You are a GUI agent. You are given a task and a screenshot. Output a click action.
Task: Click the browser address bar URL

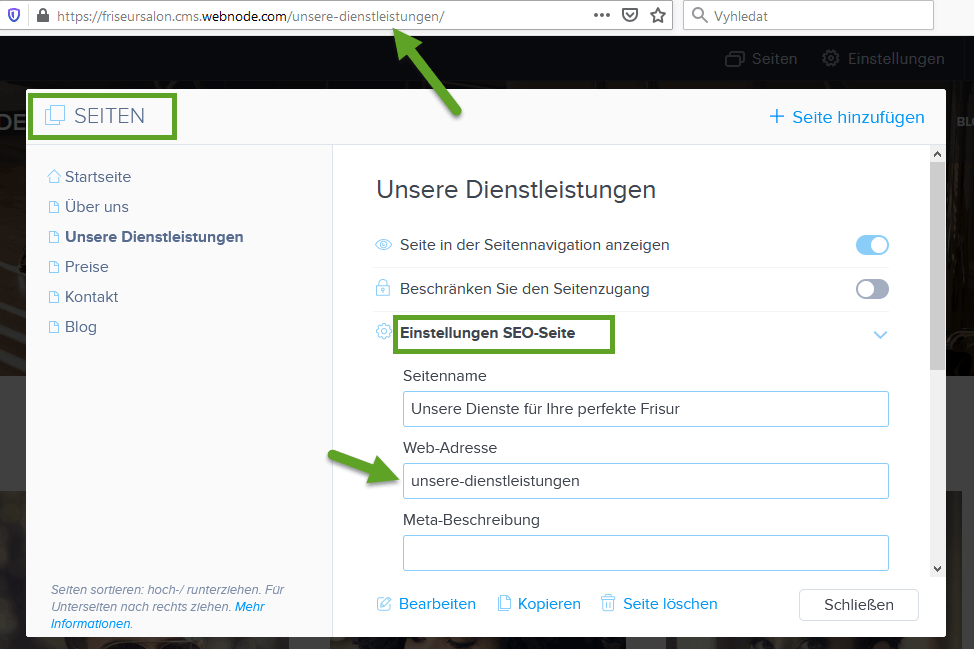(x=250, y=16)
